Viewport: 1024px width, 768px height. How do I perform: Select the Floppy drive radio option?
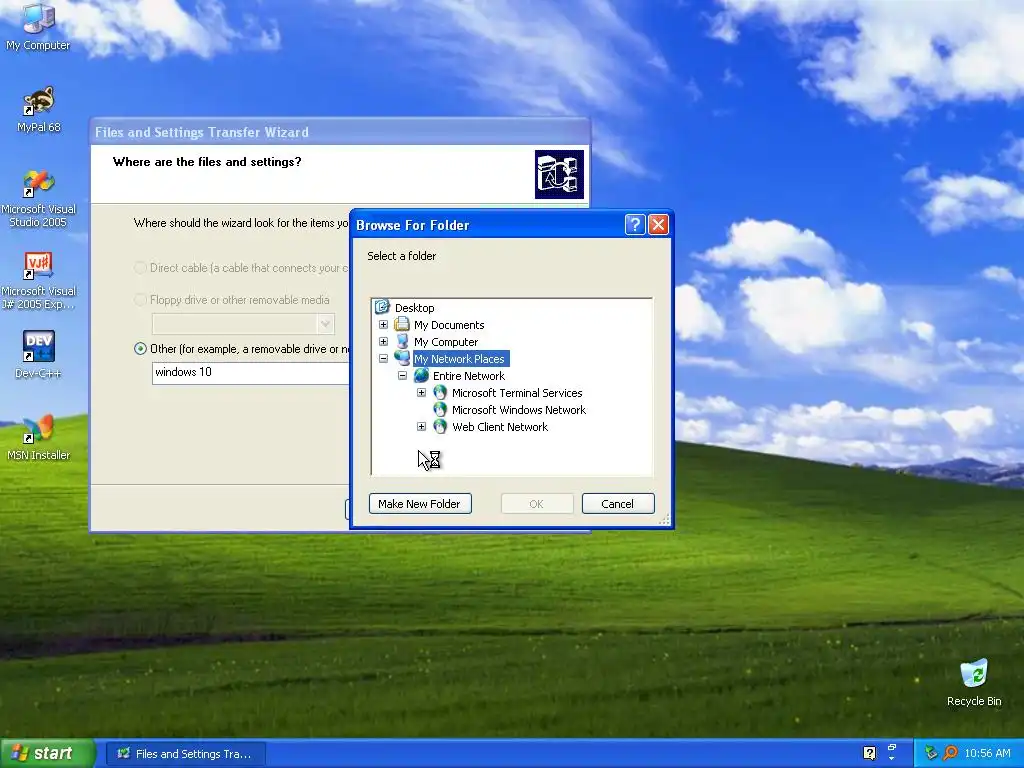(x=140, y=300)
